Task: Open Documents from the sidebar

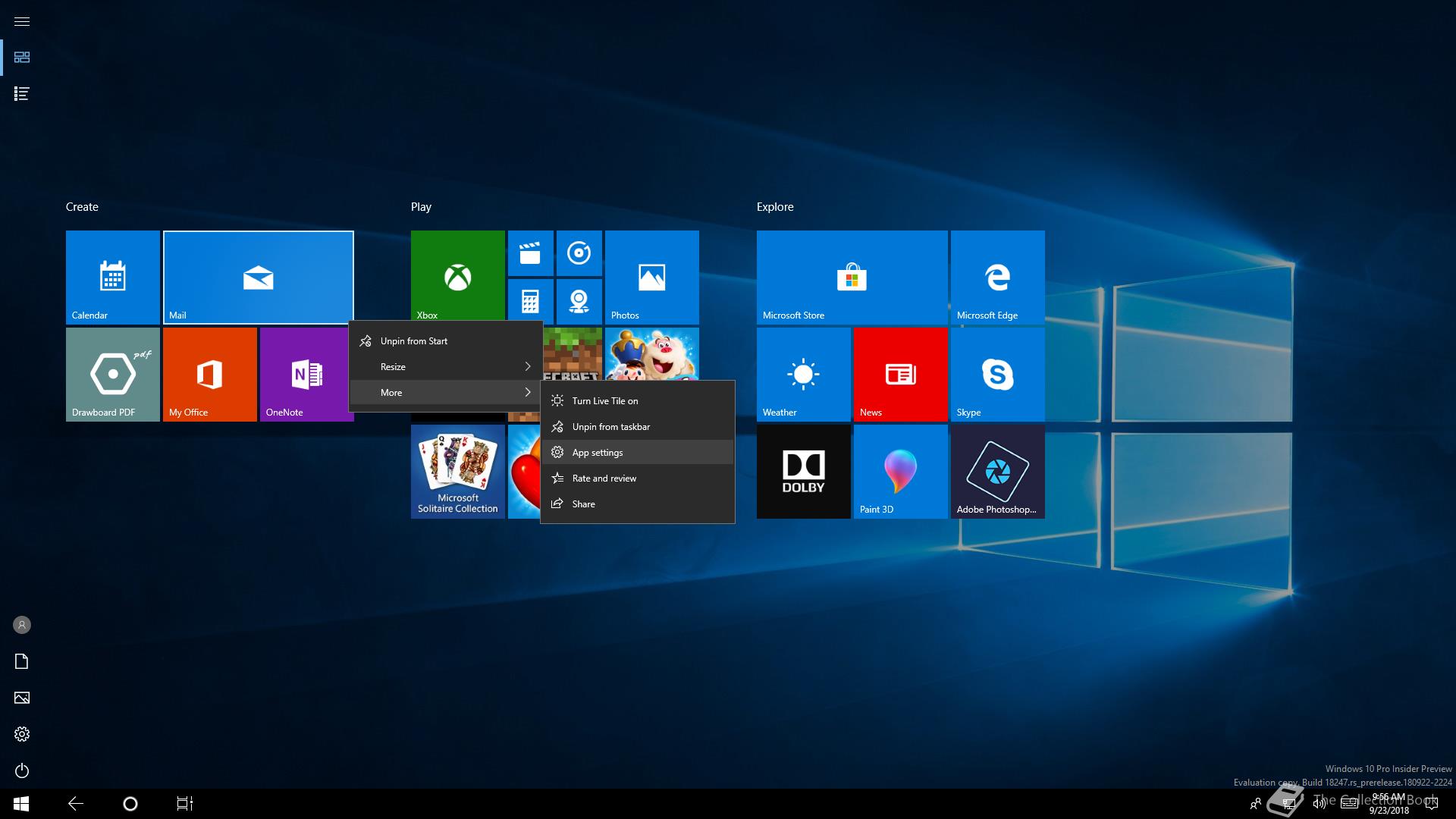Action: tap(22, 661)
